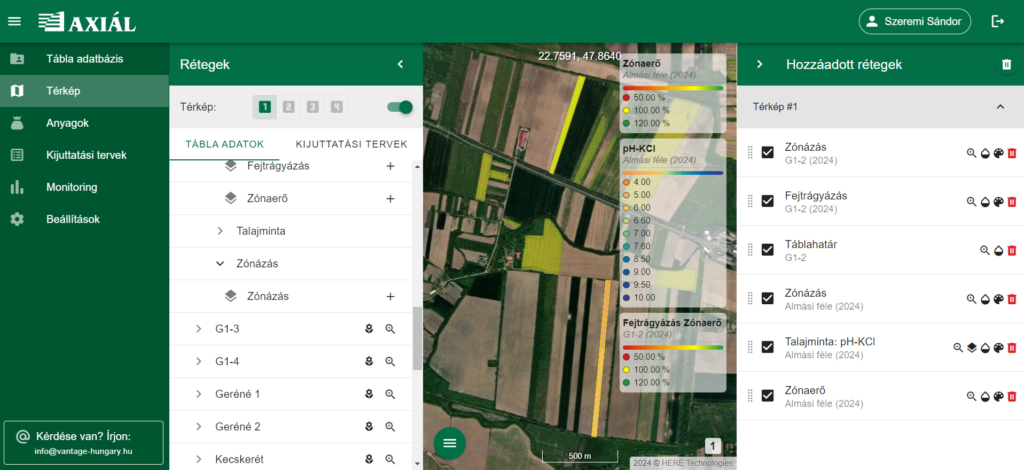Delete the Táblahatár G1-2 layer
This screenshot has width=1024, height=470.
(1011, 250)
